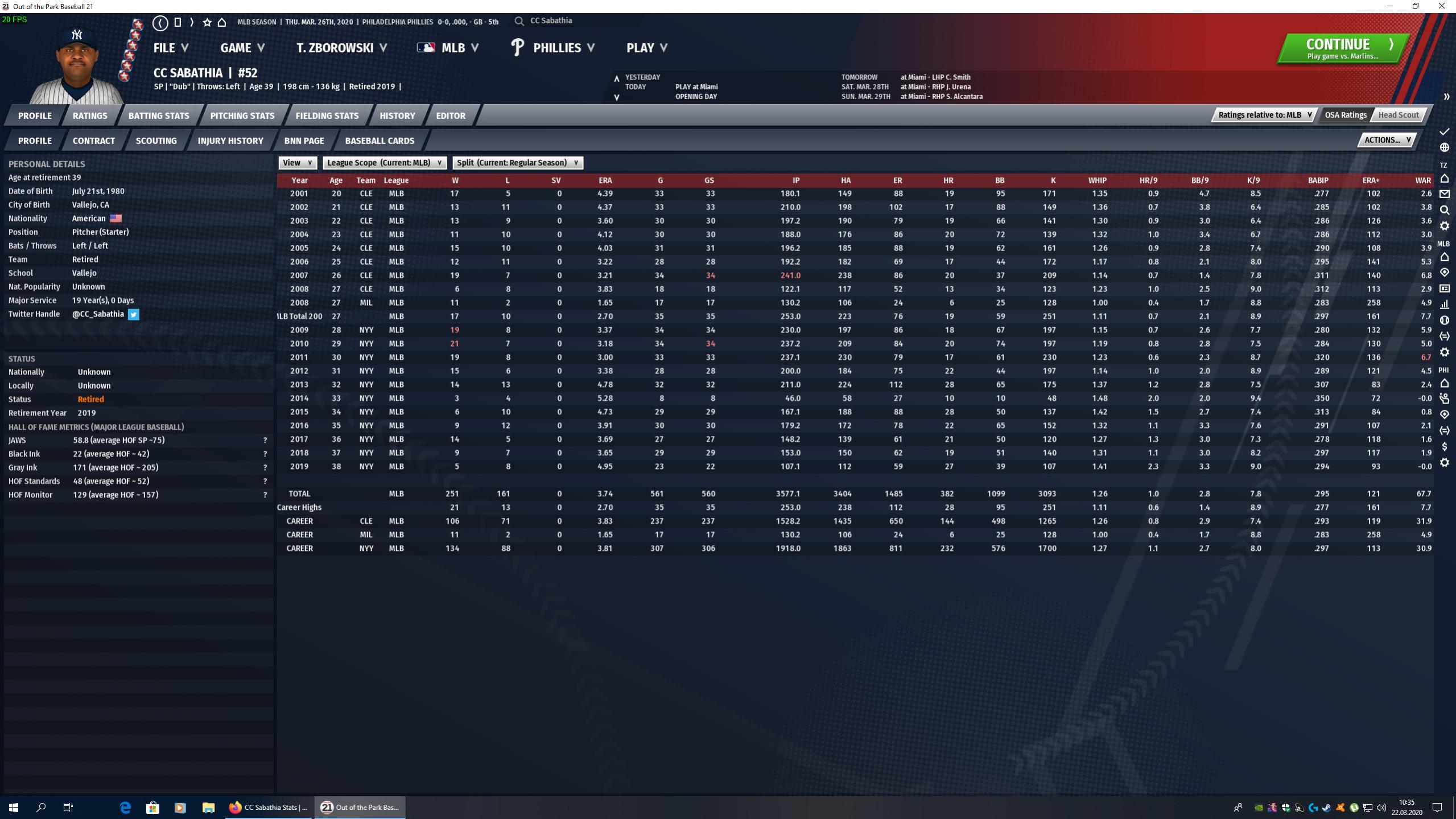Open the Actions dropdown

1387,140
